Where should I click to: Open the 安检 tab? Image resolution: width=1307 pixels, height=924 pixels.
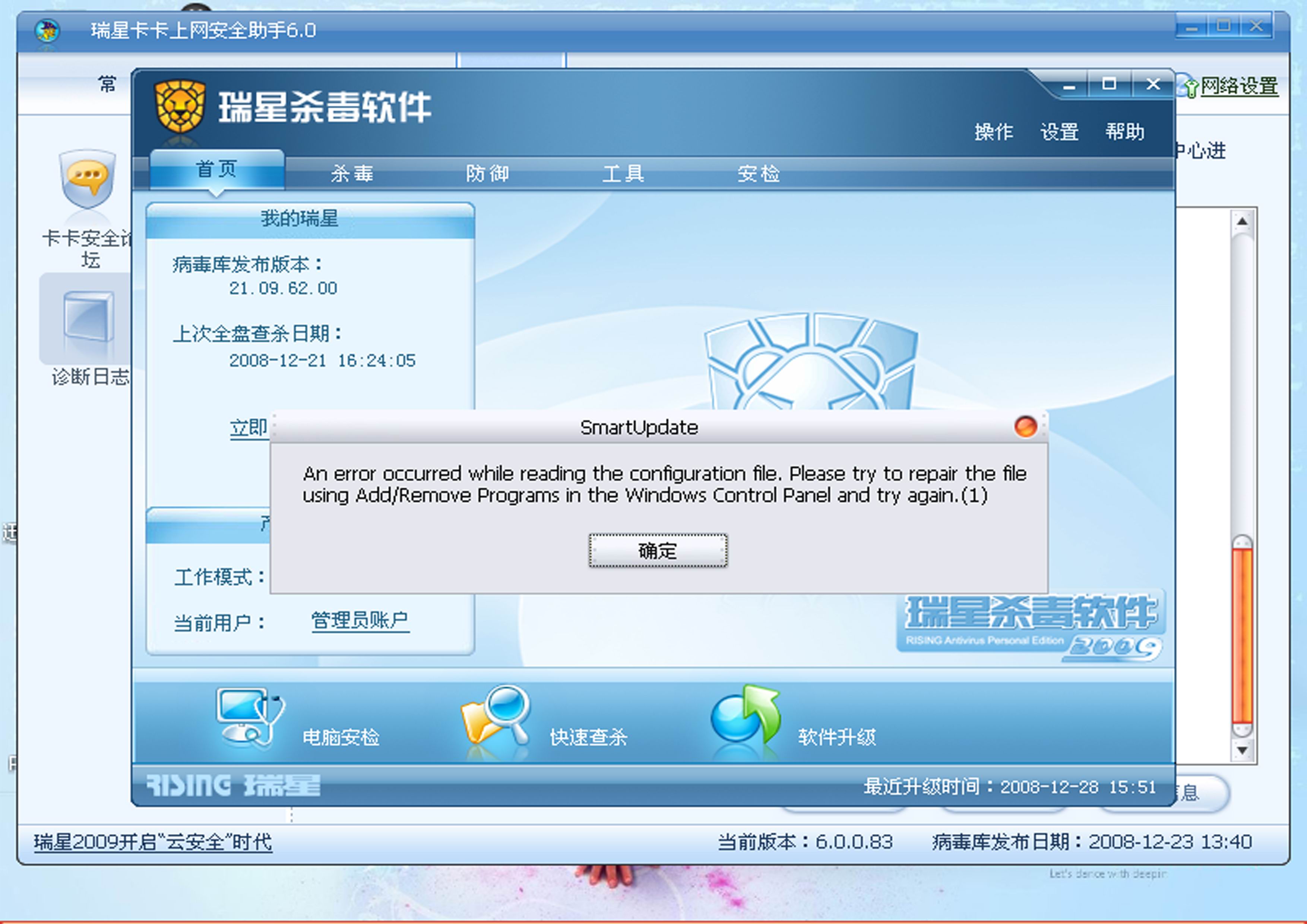[759, 173]
